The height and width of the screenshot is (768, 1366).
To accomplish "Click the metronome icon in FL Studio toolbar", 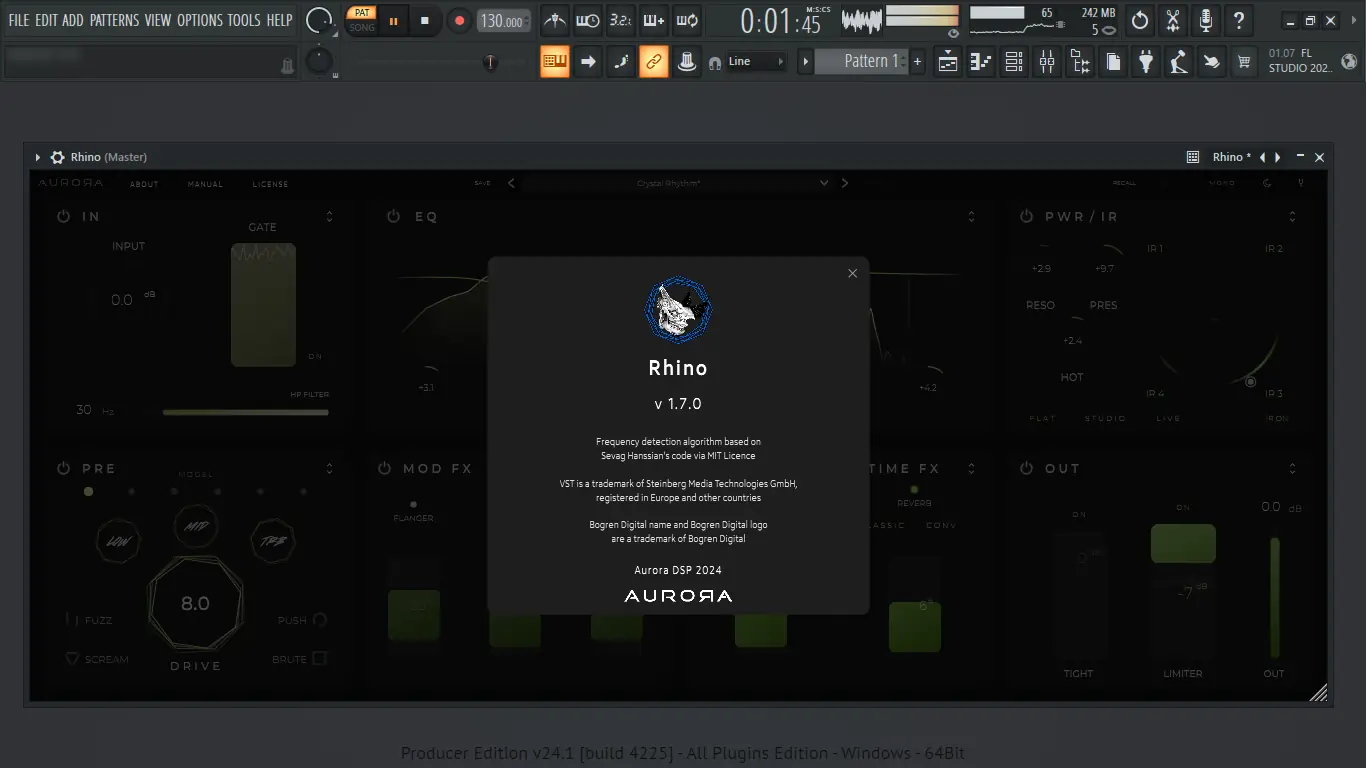I will click(x=555, y=20).
